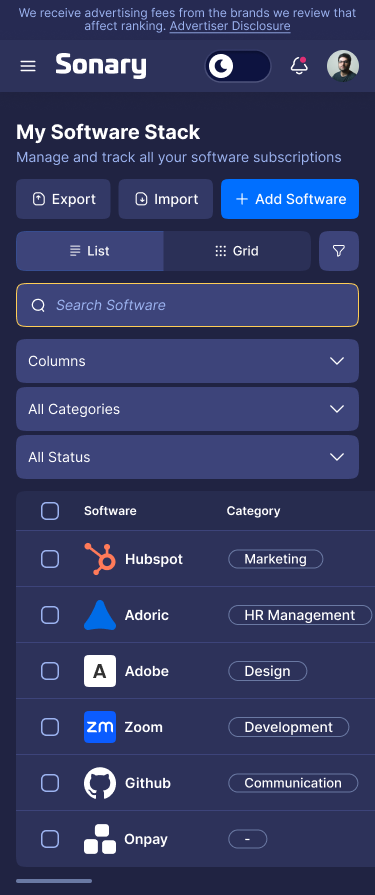Select the Zoom row checkbox
Viewport: 375px width, 895px height.
[x=50, y=727]
